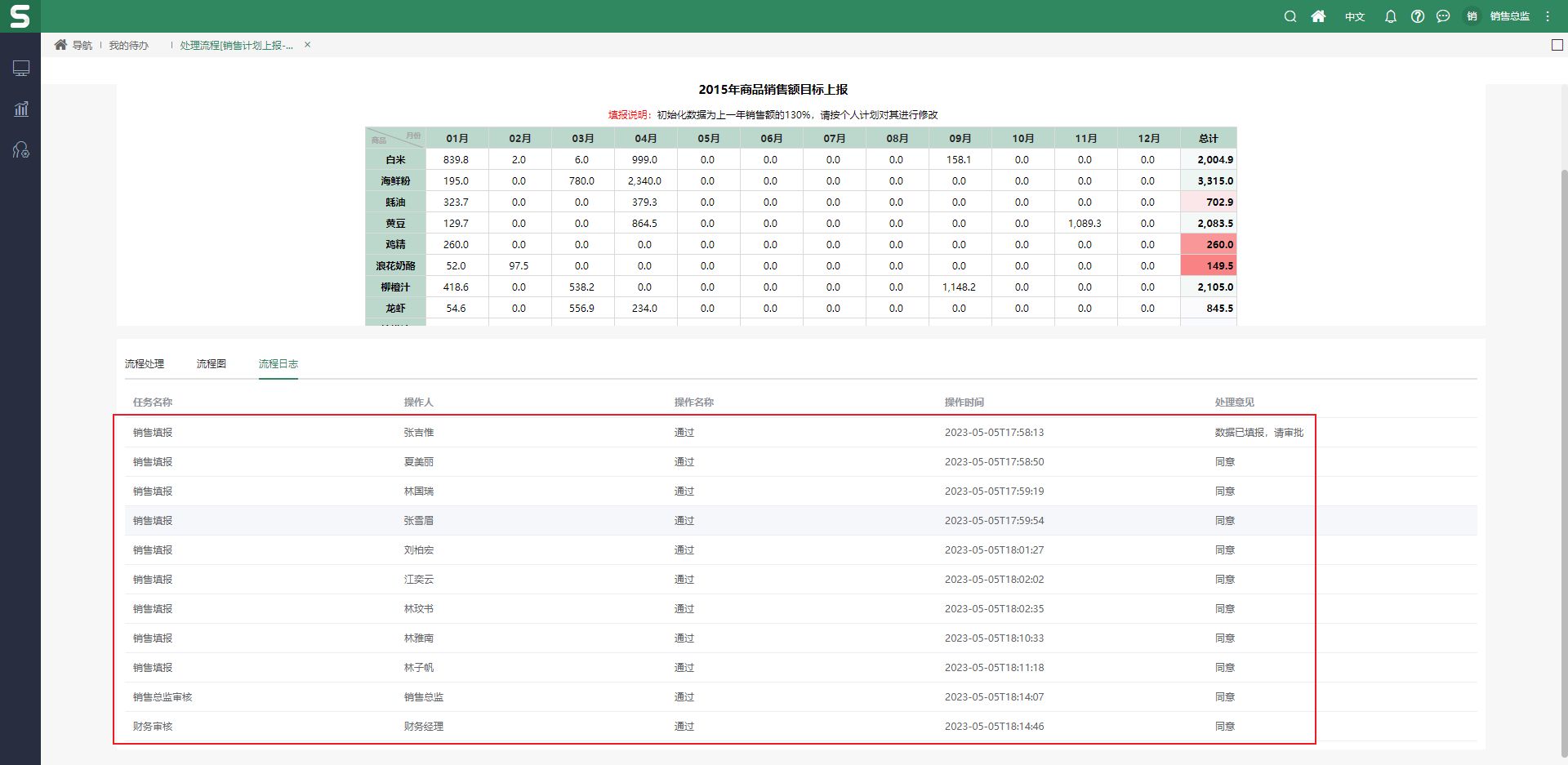The image size is (1568, 765).
Task: Click the 黄豆 November cell 1,089.3
Action: pyautogui.click(x=1085, y=224)
